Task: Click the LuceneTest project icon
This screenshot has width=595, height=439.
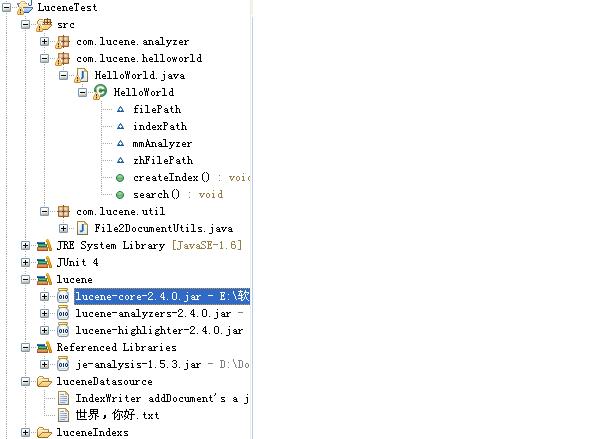Action: [25, 7]
